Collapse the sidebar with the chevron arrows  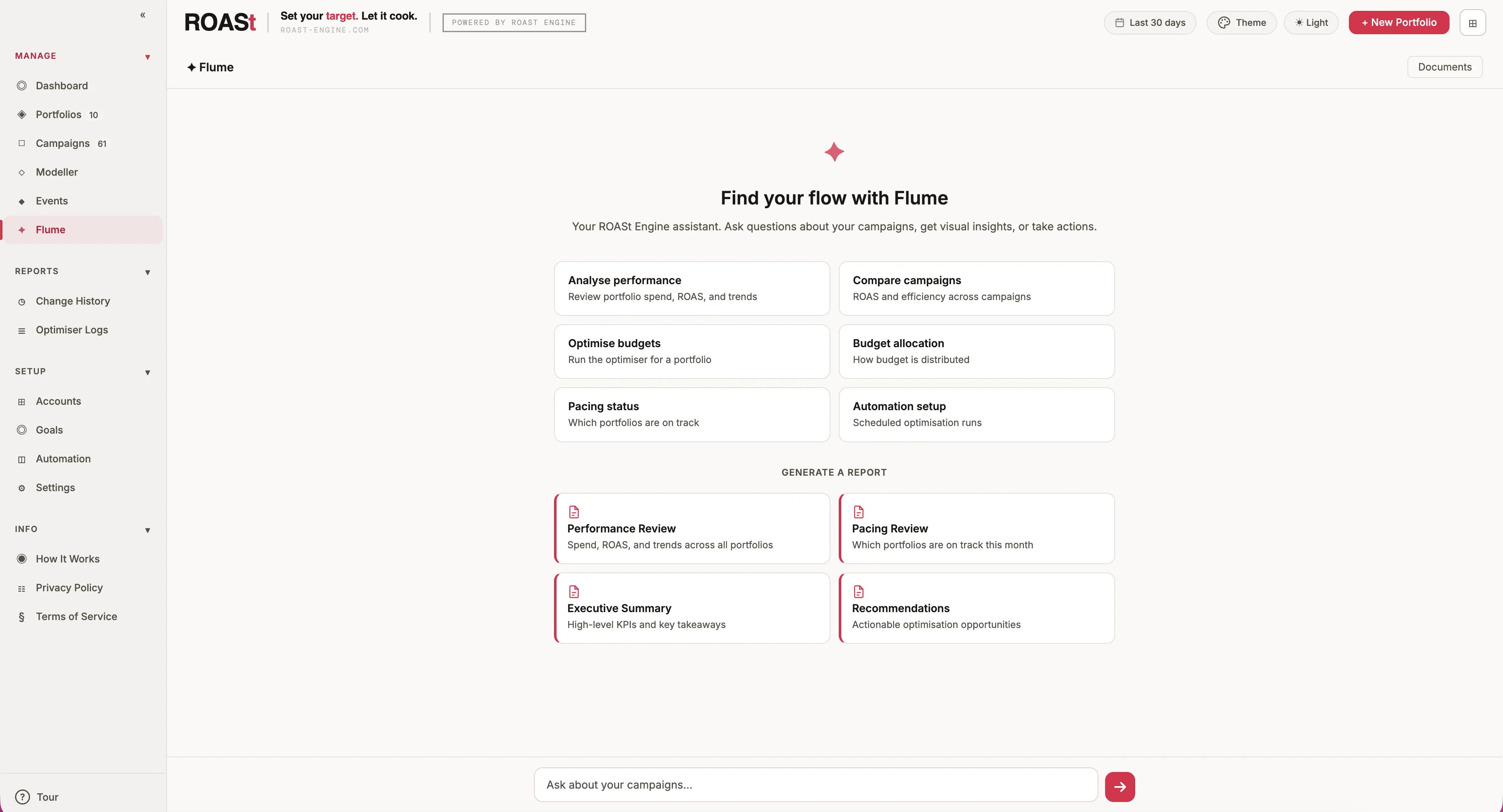tap(143, 15)
